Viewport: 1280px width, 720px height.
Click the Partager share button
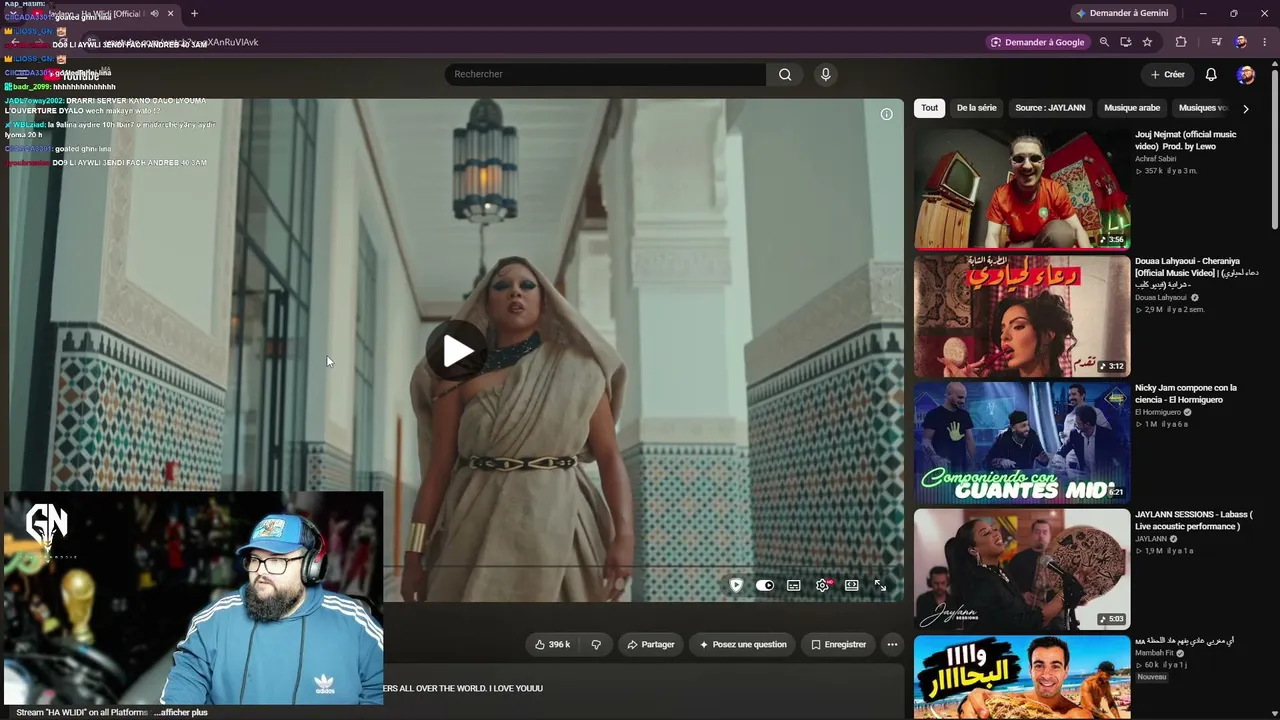[650, 645]
